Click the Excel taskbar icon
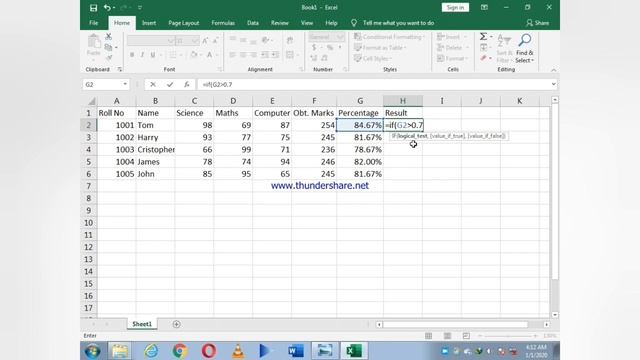640x360 pixels. 353,351
